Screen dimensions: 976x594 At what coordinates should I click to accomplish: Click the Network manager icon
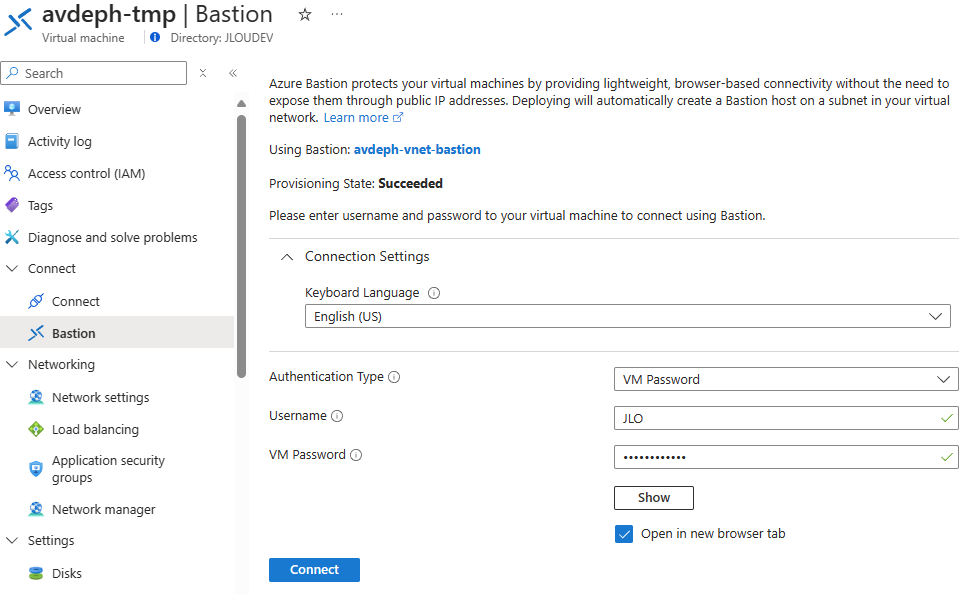(x=36, y=509)
